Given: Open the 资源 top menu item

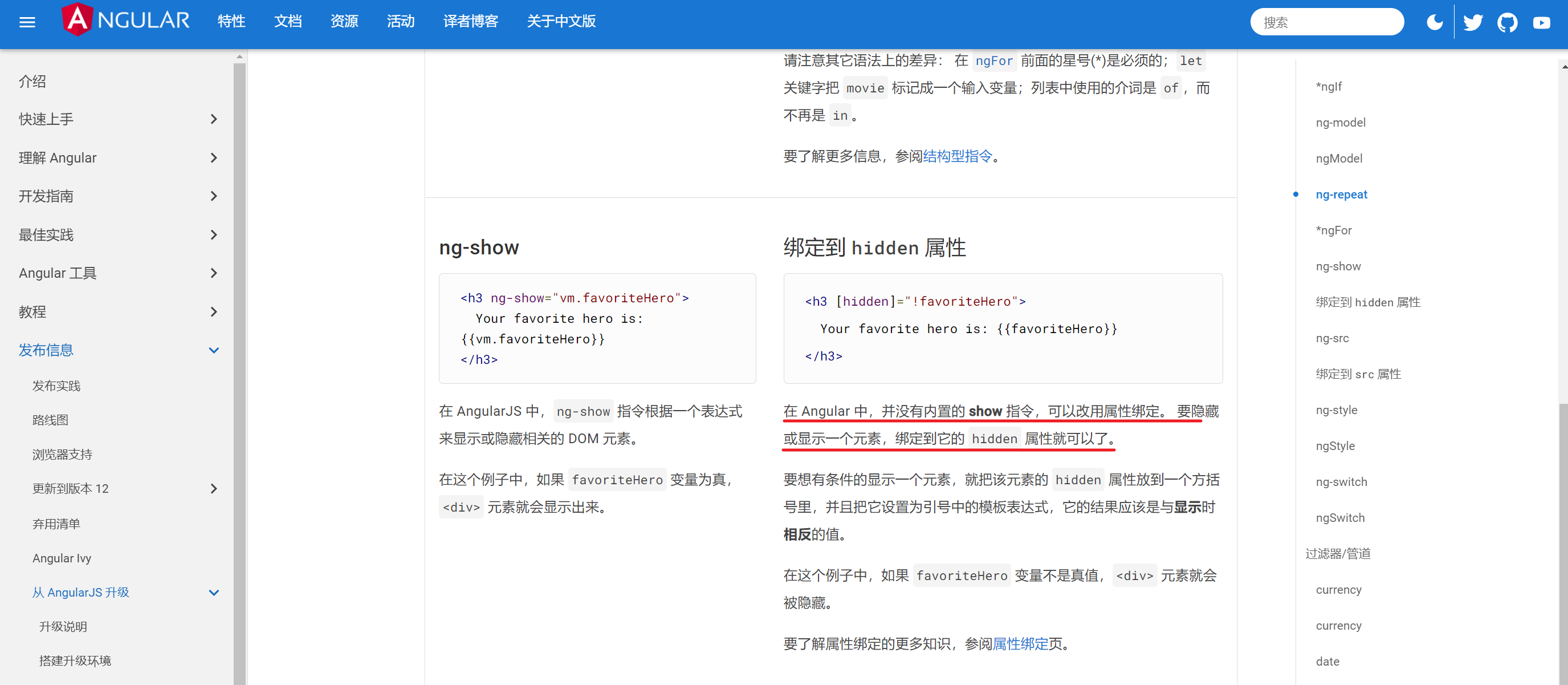Looking at the screenshot, I should click(x=344, y=21).
